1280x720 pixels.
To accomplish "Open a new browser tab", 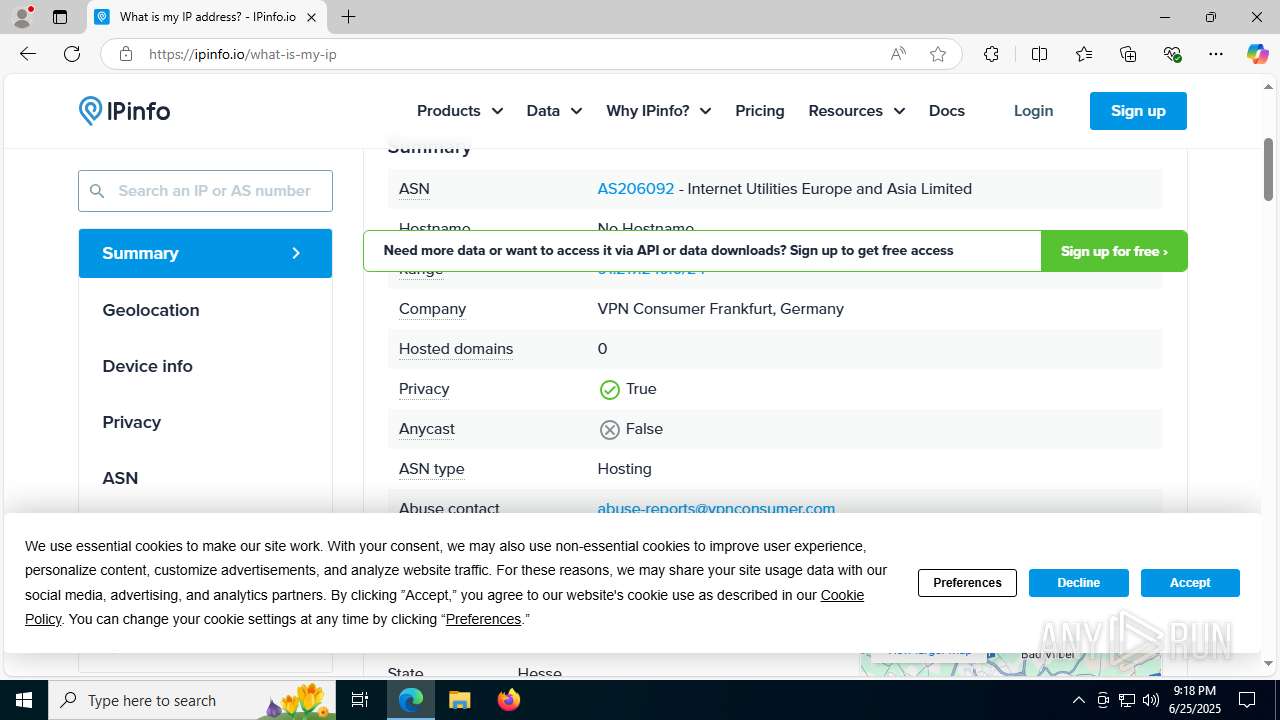I will (x=348, y=17).
